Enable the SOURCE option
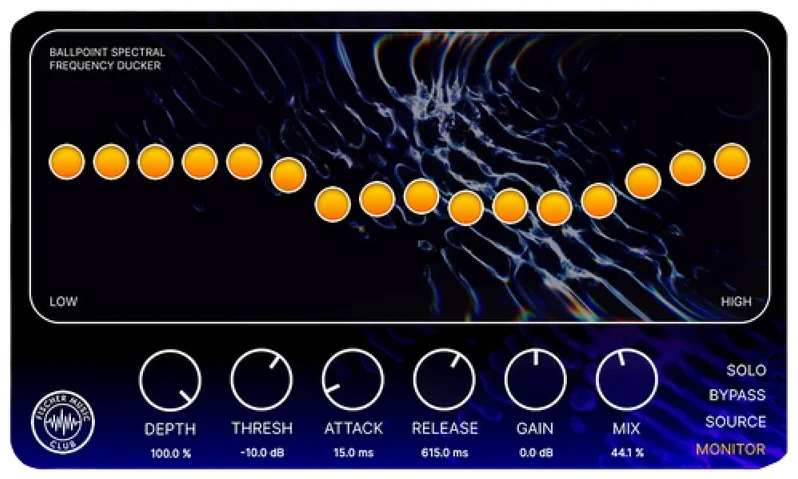Image resolution: width=798 pixels, height=479 pixels. 735,421
